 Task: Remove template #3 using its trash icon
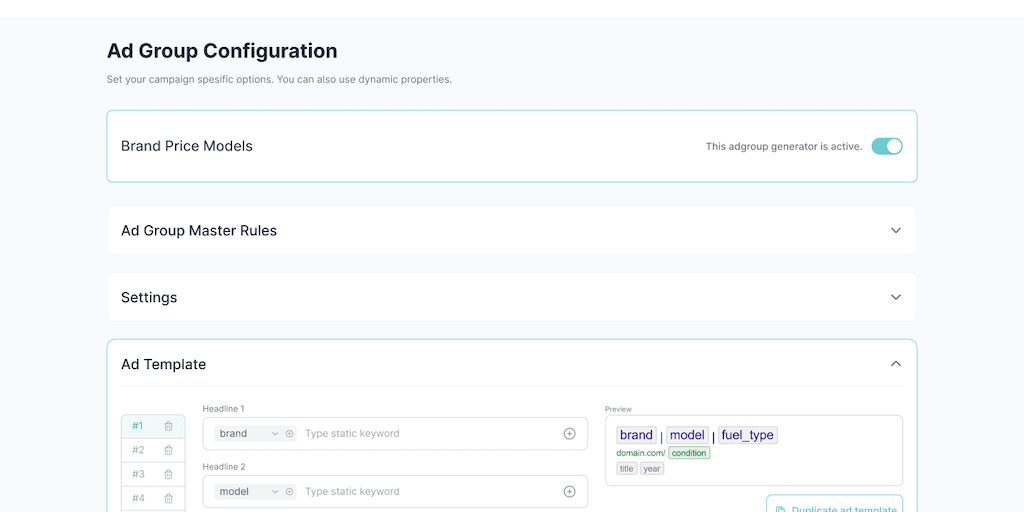pyautogui.click(x=168, y=474)
